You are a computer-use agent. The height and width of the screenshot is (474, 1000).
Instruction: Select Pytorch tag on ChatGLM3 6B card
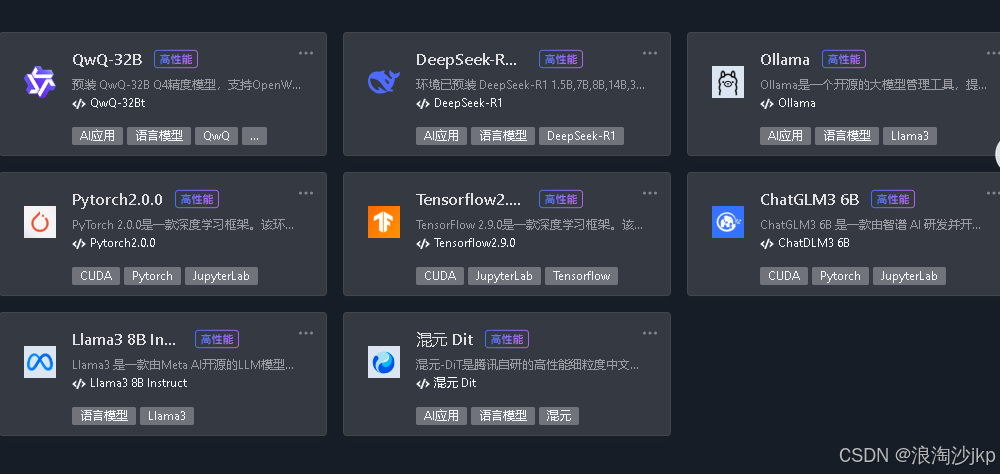click(x=841, y=276)
